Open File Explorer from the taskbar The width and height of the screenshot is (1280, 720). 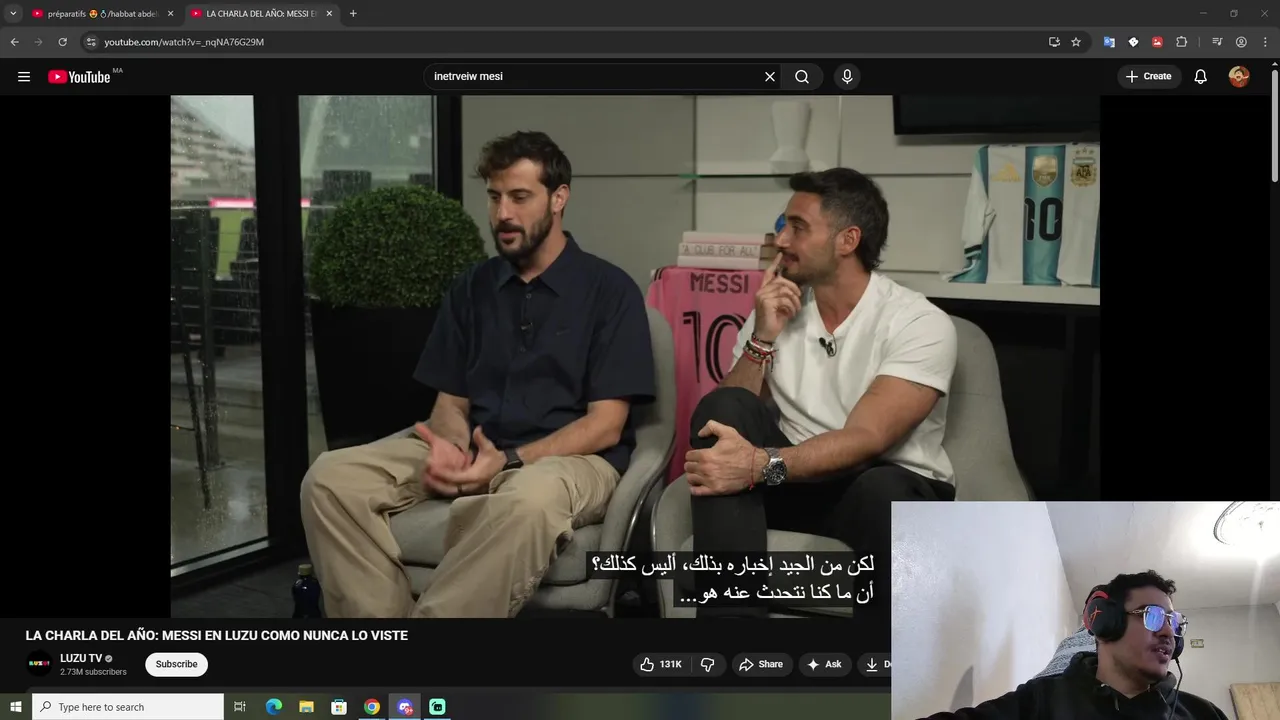point(307,707)
